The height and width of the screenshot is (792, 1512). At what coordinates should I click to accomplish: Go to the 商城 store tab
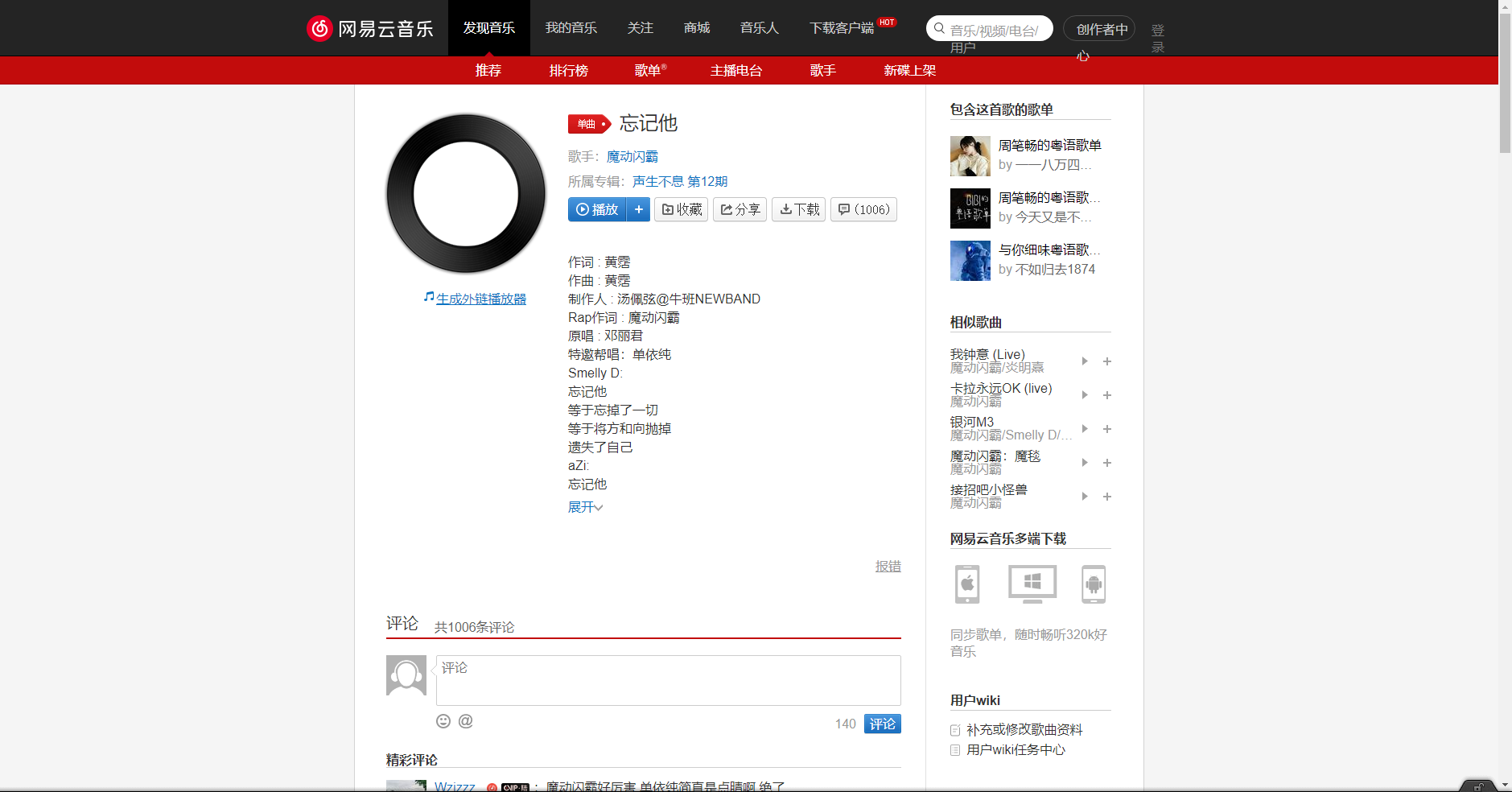[697, 28]
